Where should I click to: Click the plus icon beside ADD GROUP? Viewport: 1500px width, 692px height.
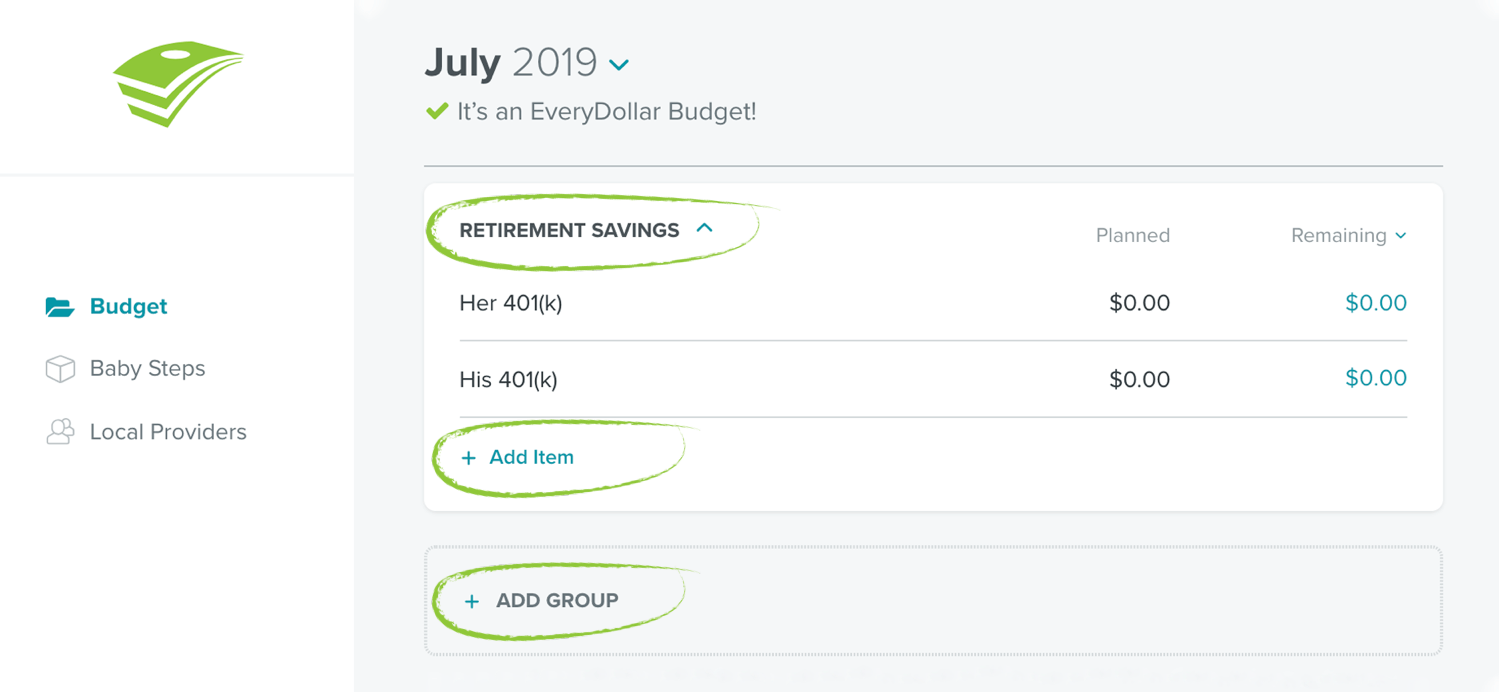(x=471, y=601)
